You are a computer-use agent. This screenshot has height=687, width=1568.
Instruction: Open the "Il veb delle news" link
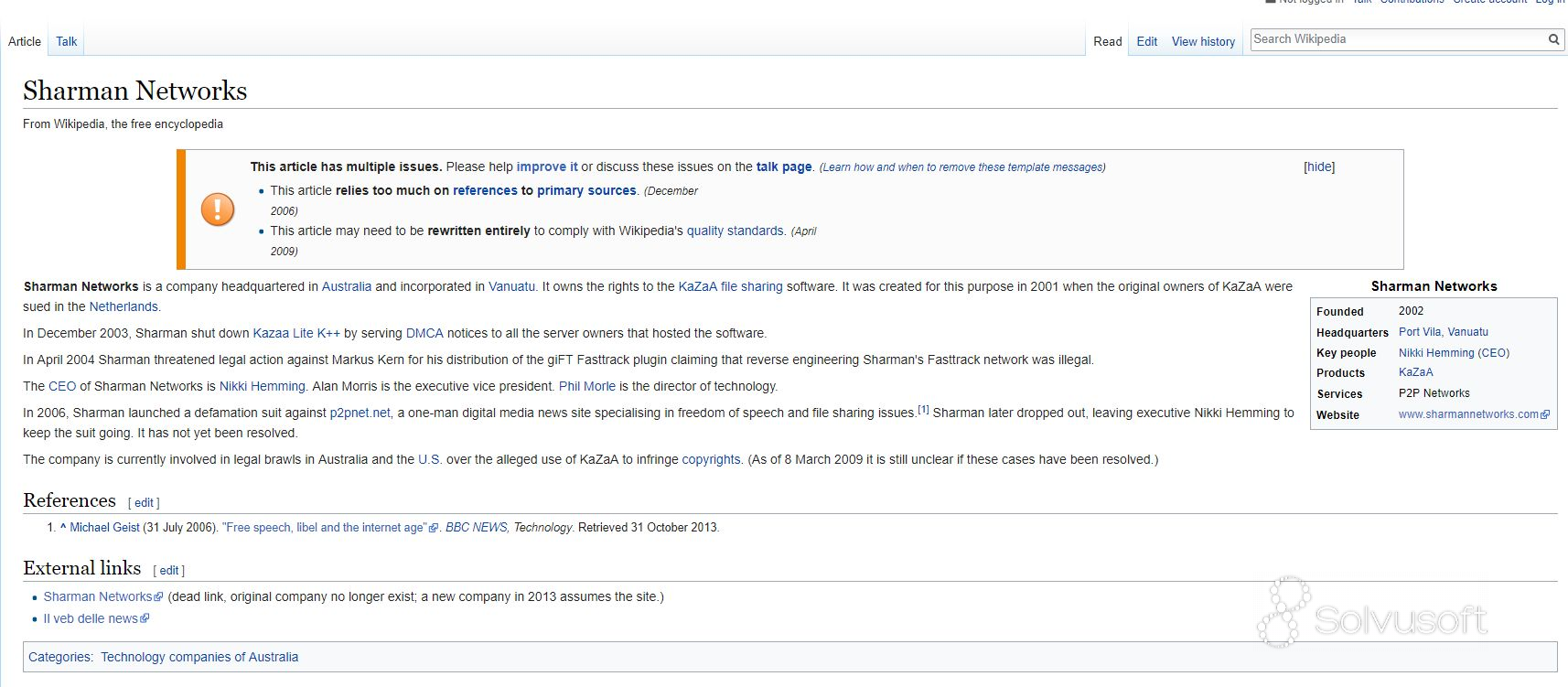(x=91, y=618)
